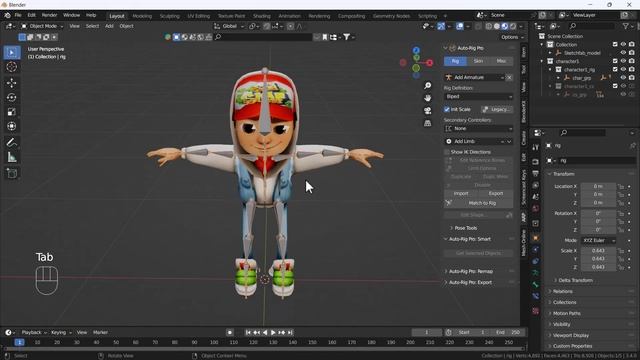Click the Match to Rig button

[478, 203]
